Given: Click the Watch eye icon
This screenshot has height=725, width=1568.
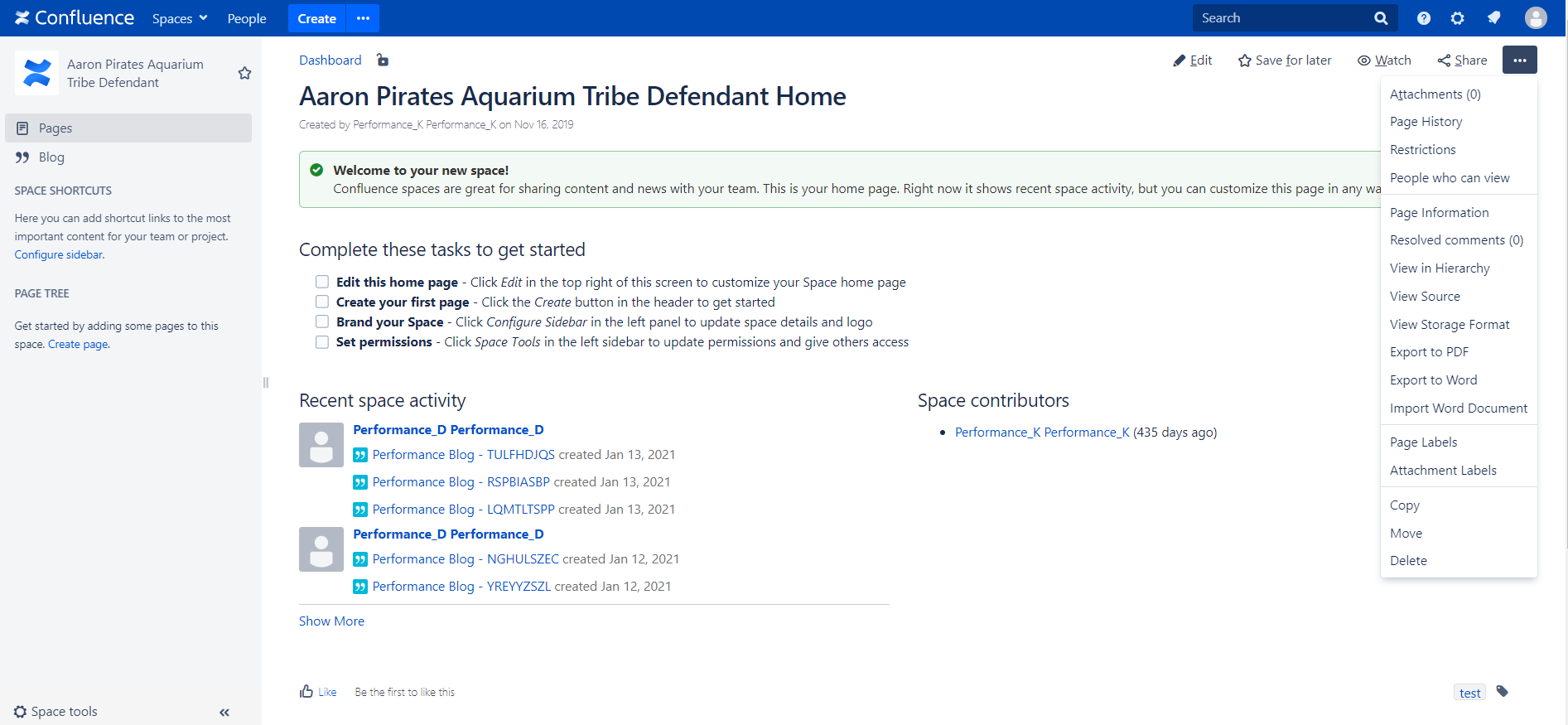Looking at the screenshot, I should (1363, 60).
